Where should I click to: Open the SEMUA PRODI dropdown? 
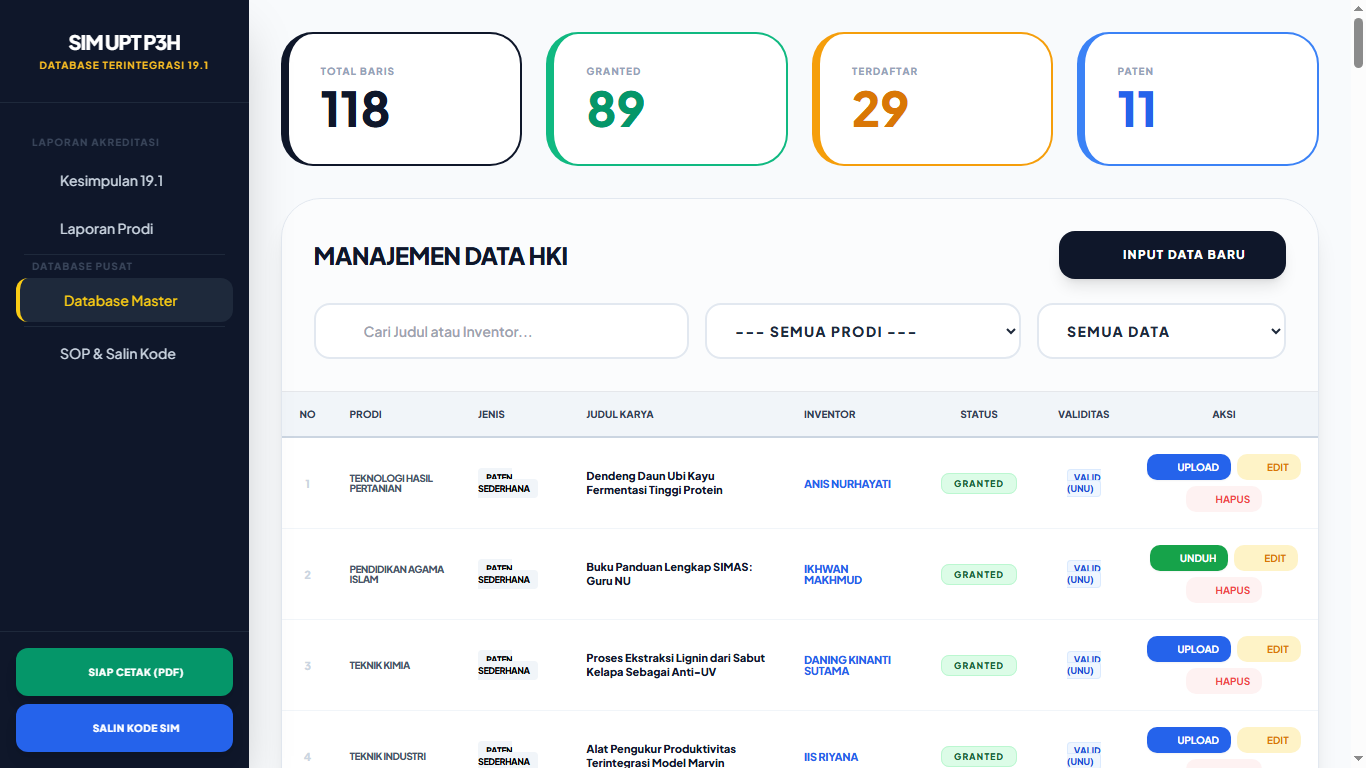tap(863, 331)
